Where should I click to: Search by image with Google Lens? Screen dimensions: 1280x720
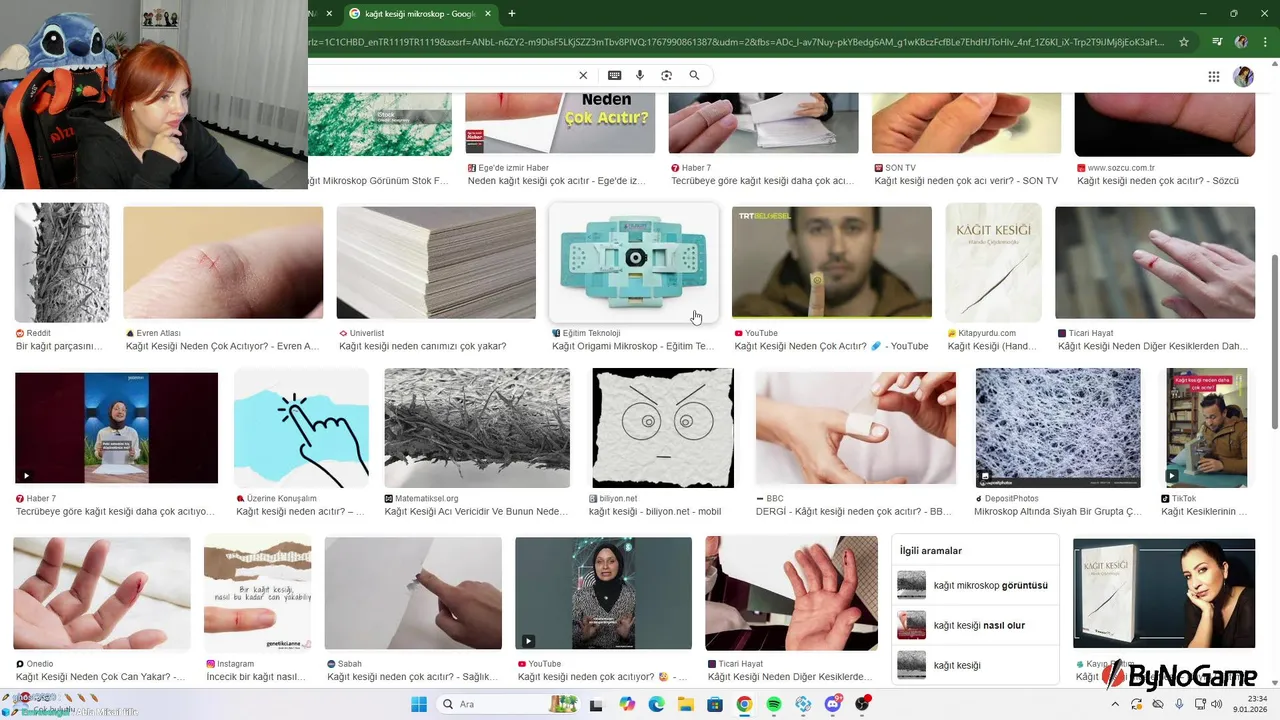point(667,76)
